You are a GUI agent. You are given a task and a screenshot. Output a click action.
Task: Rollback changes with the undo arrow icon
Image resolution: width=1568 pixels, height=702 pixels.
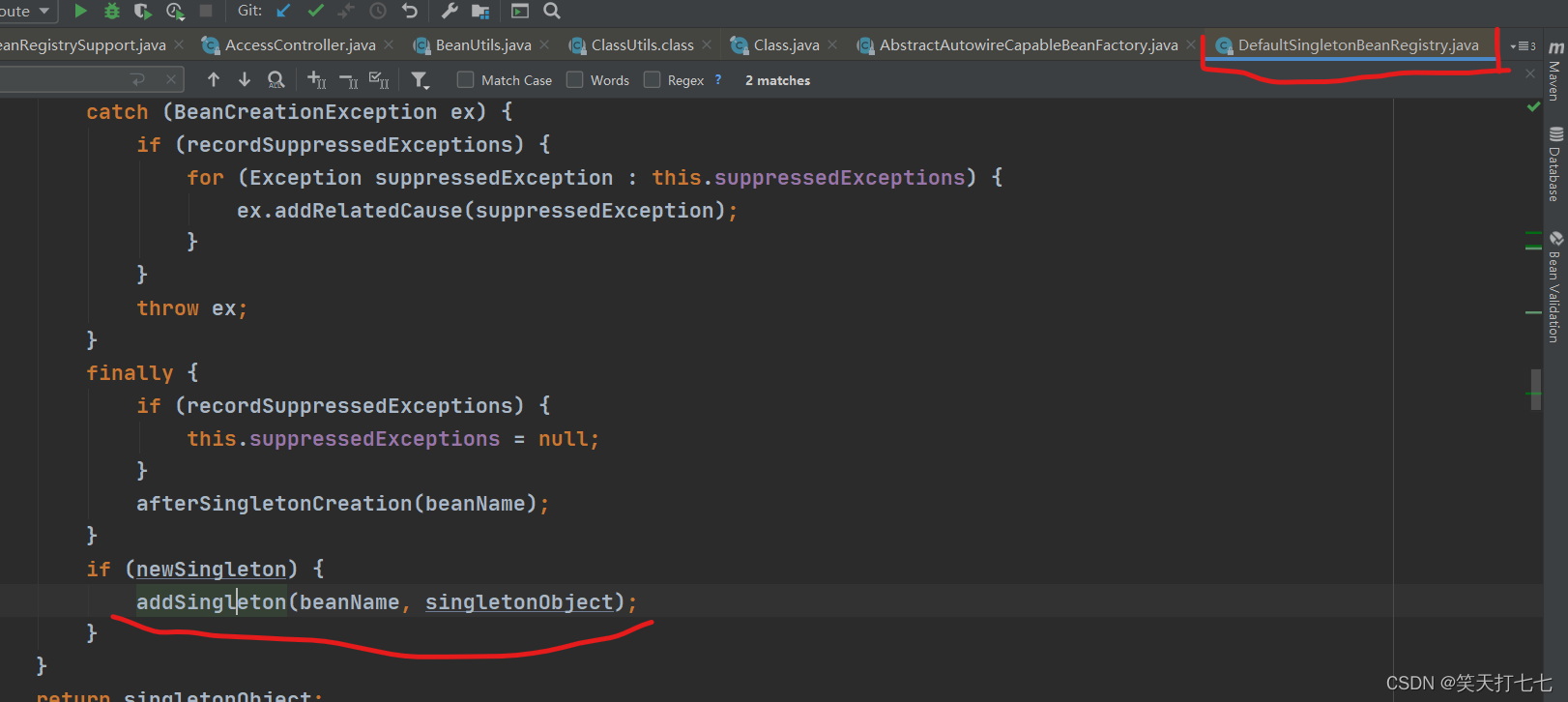(x=410, y=11)
